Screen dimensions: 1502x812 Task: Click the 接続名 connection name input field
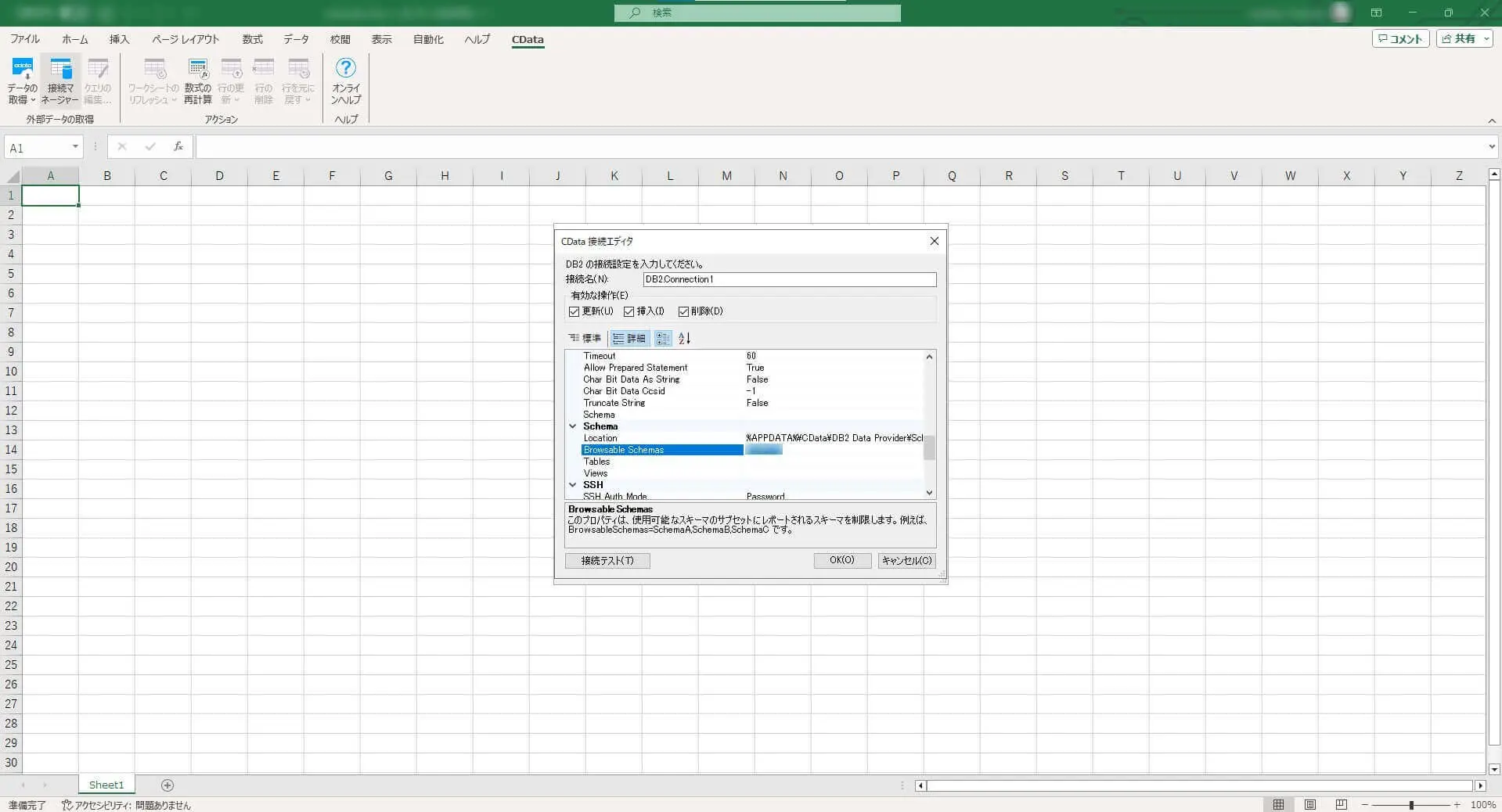789,279
